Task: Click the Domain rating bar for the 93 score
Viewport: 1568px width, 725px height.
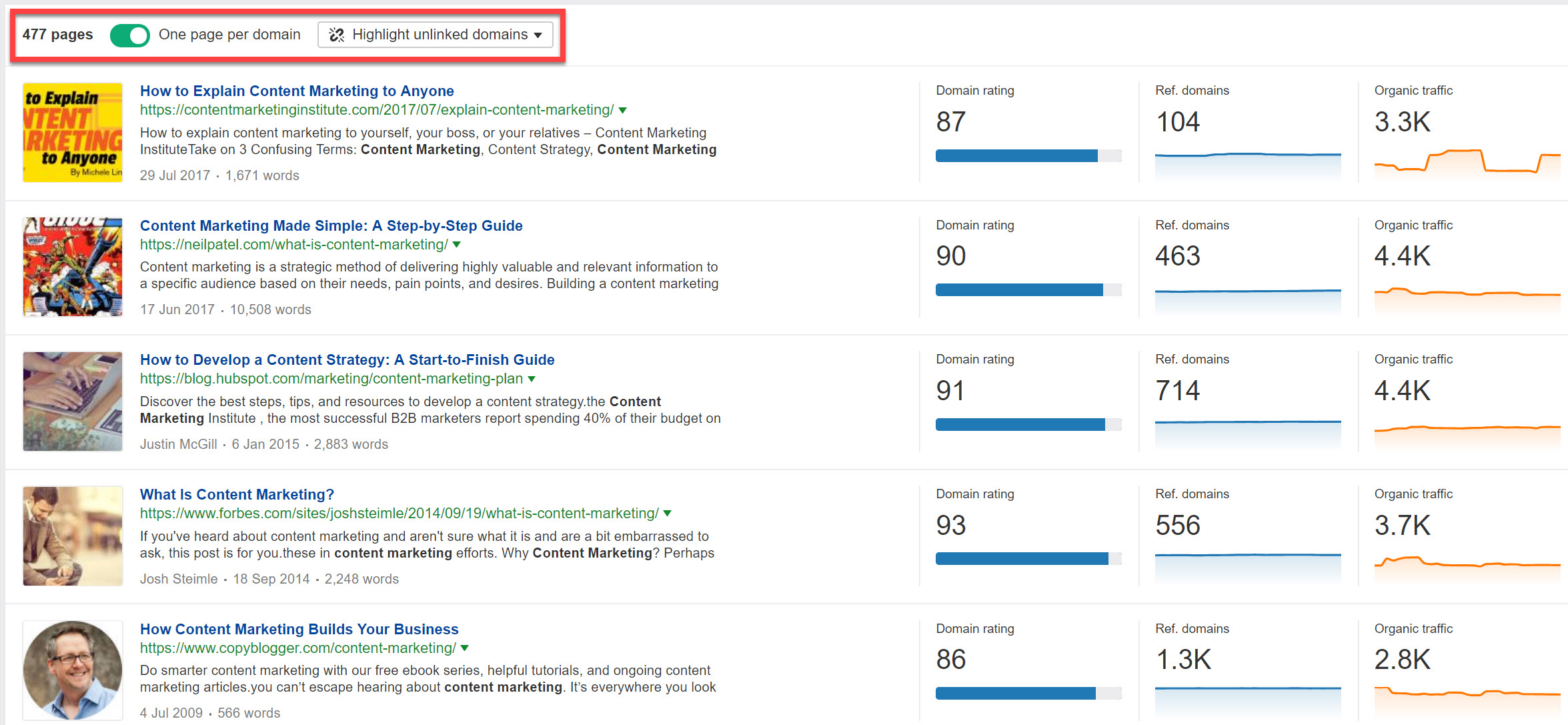Action: (1028, 559)
